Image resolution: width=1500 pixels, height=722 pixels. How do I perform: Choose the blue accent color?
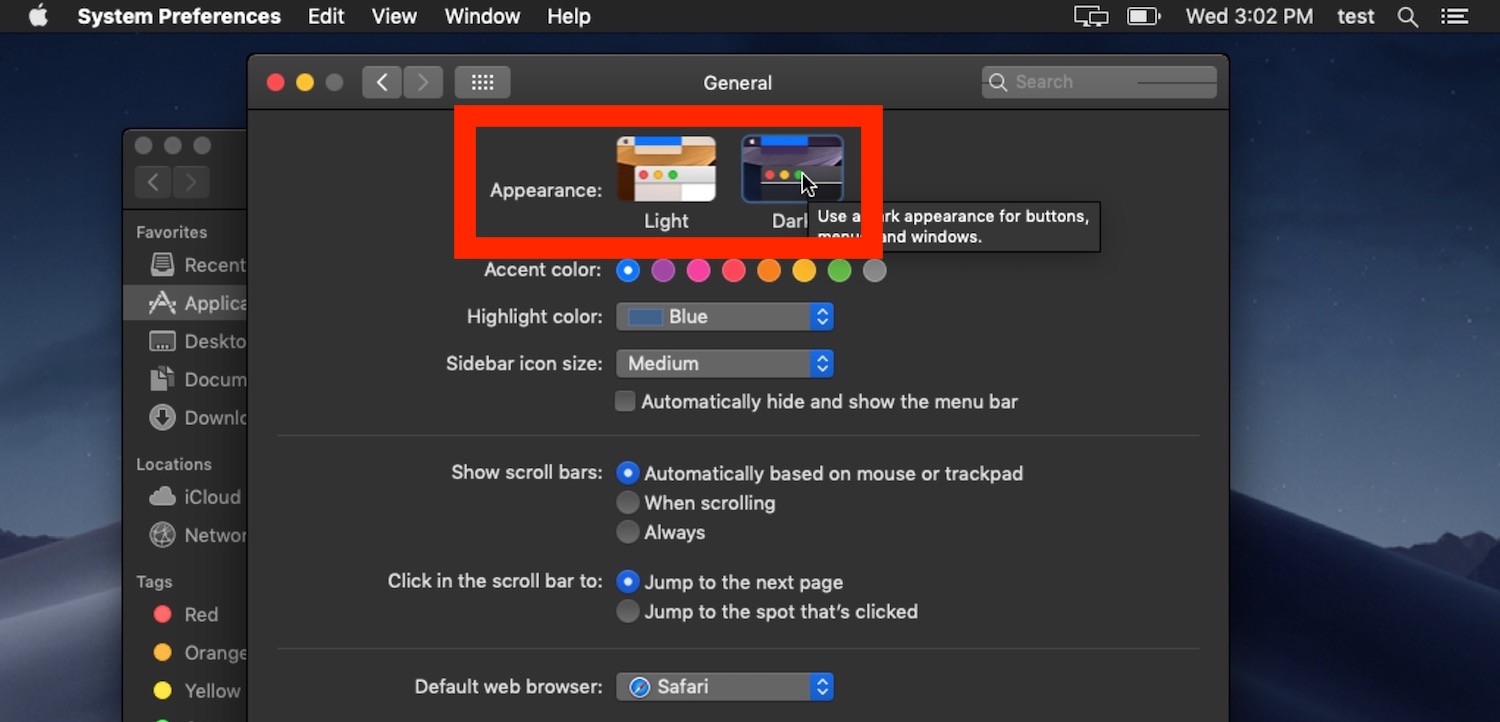[x=628, y=270]
